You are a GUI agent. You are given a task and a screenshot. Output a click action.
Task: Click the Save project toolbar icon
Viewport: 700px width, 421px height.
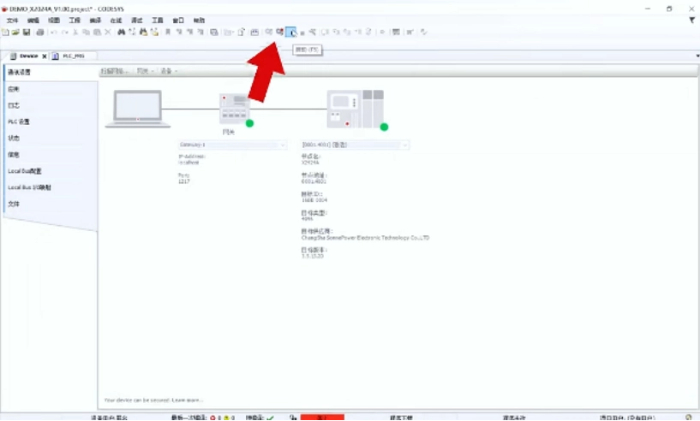[27, 32]
